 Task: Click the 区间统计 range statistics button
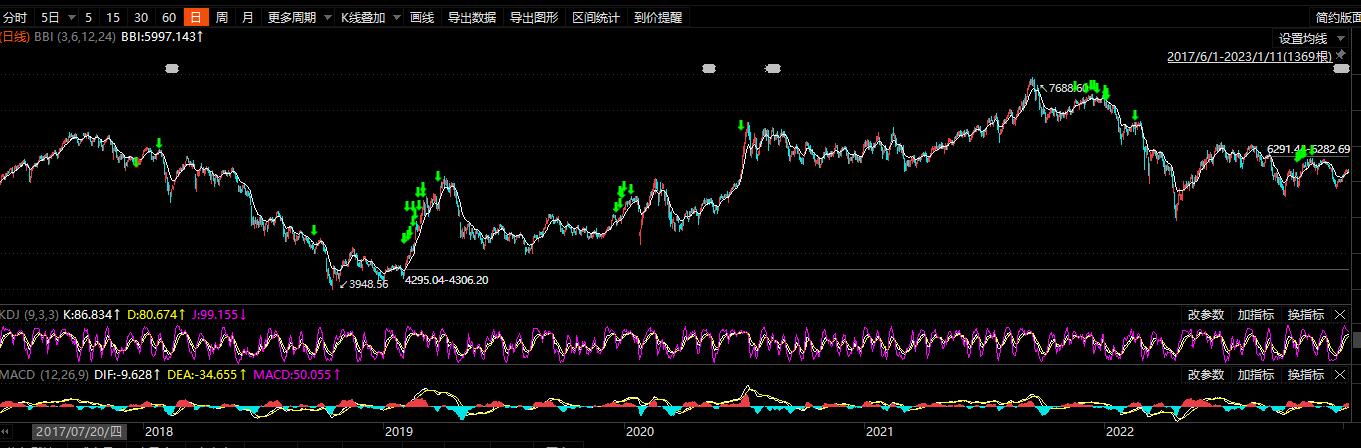(x=596, y=18)
